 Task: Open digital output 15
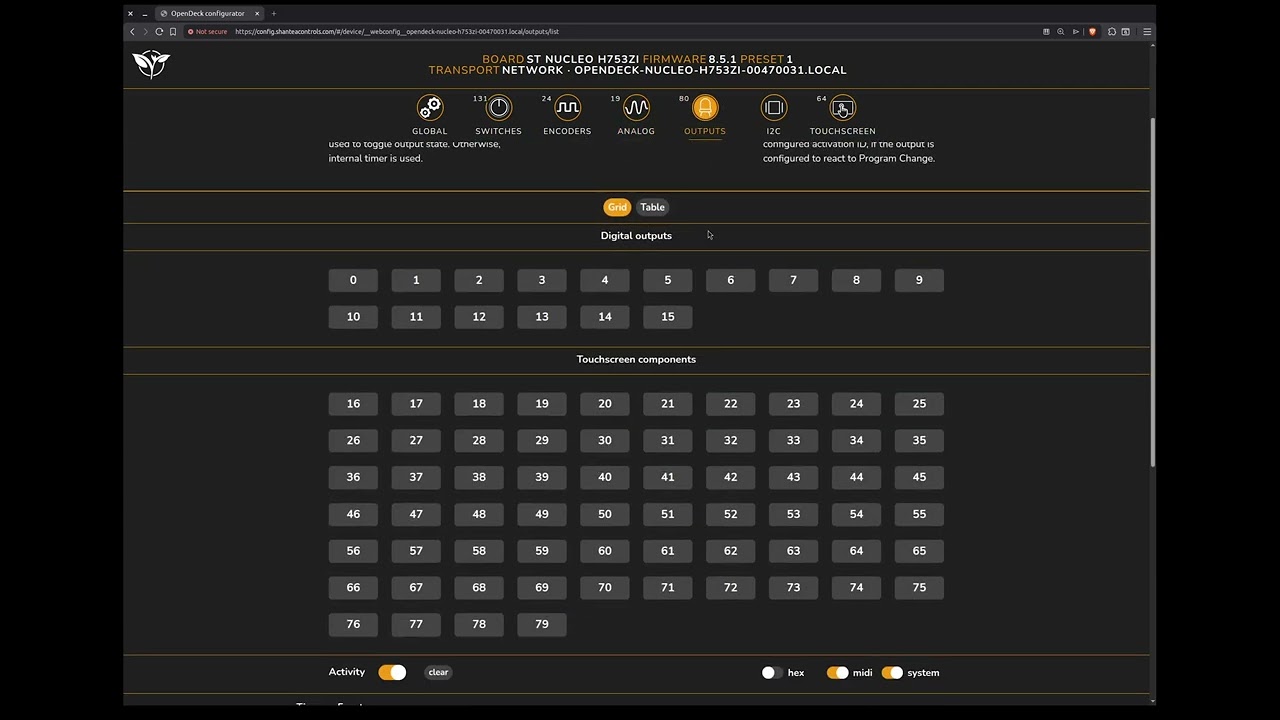click(x=668, y=317)
